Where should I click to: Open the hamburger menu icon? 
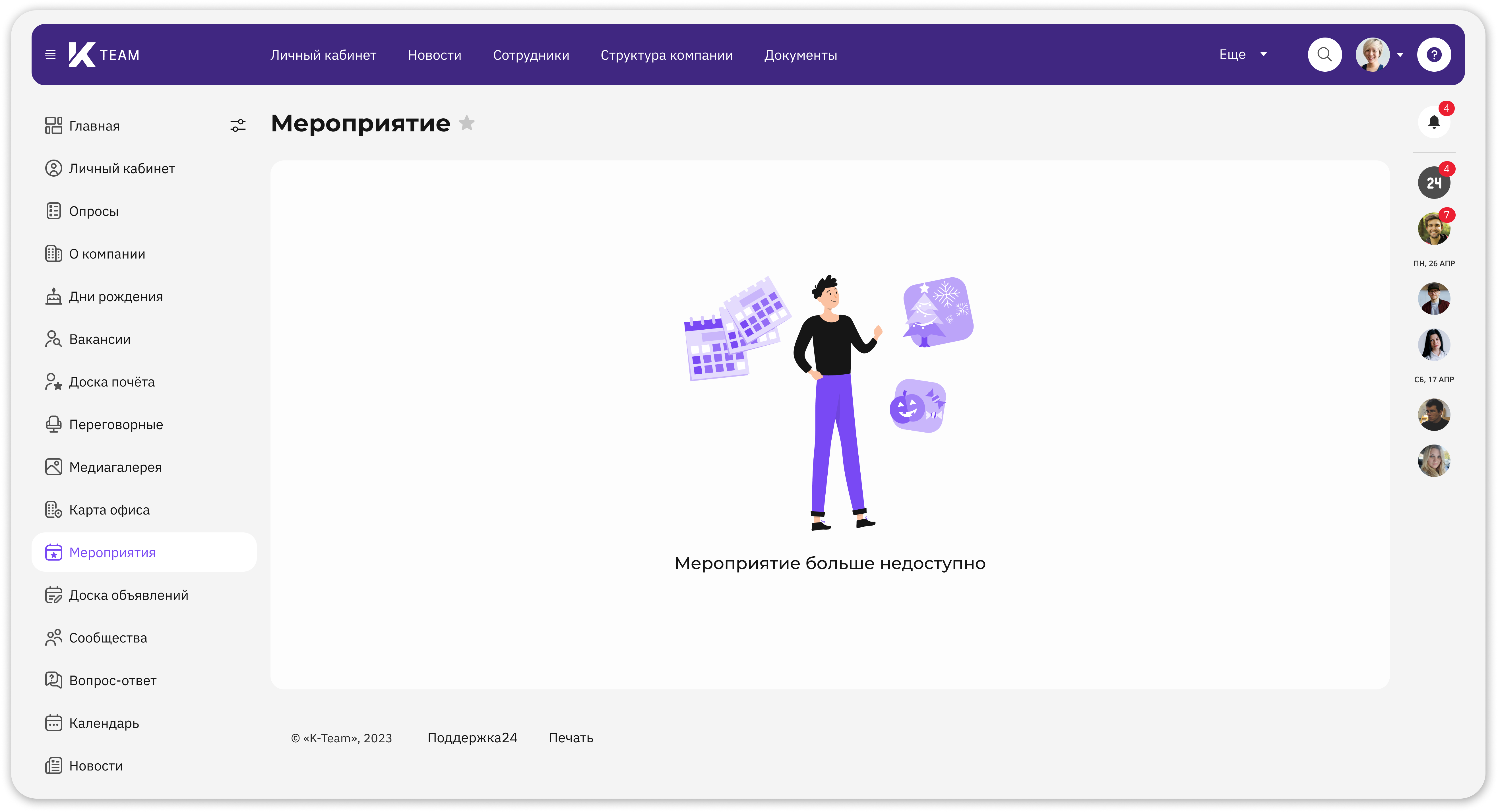tap(51, 55)
